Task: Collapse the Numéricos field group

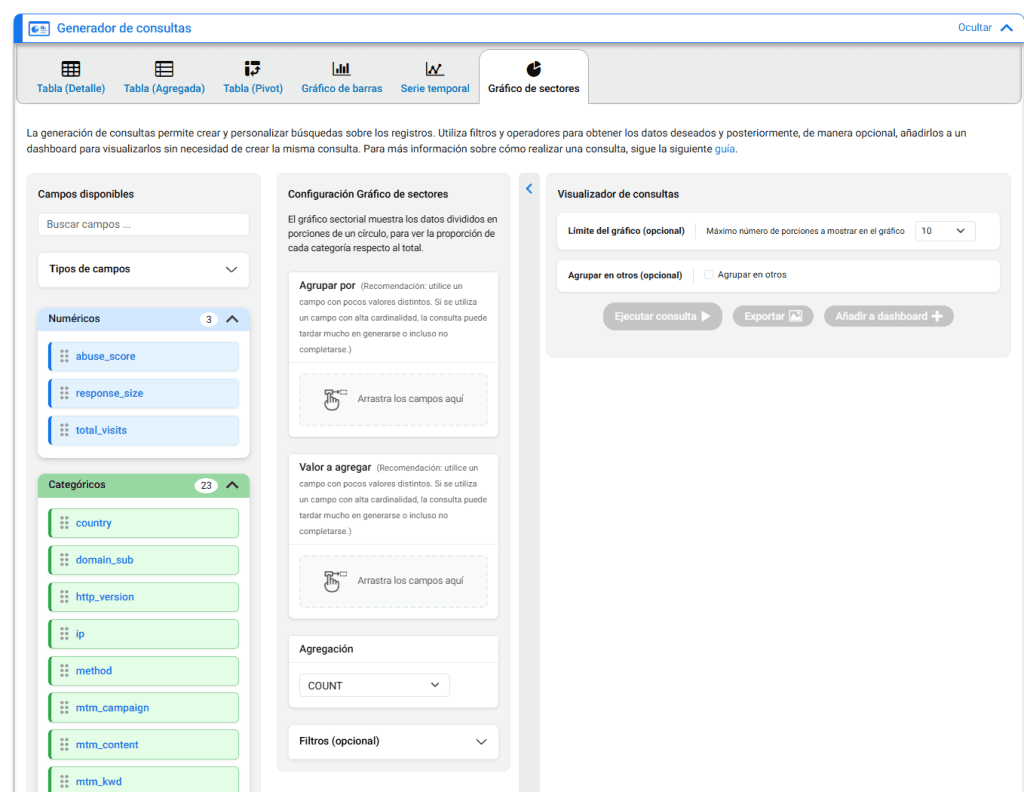Action: tap(232, 319)
